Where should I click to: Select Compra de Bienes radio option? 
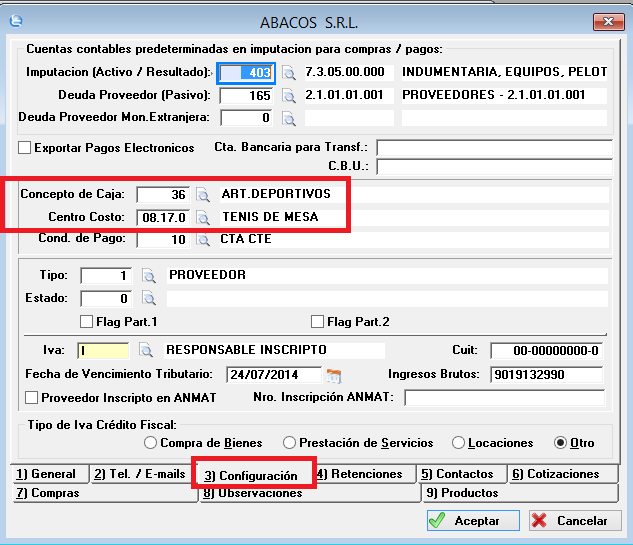point(151,443)
